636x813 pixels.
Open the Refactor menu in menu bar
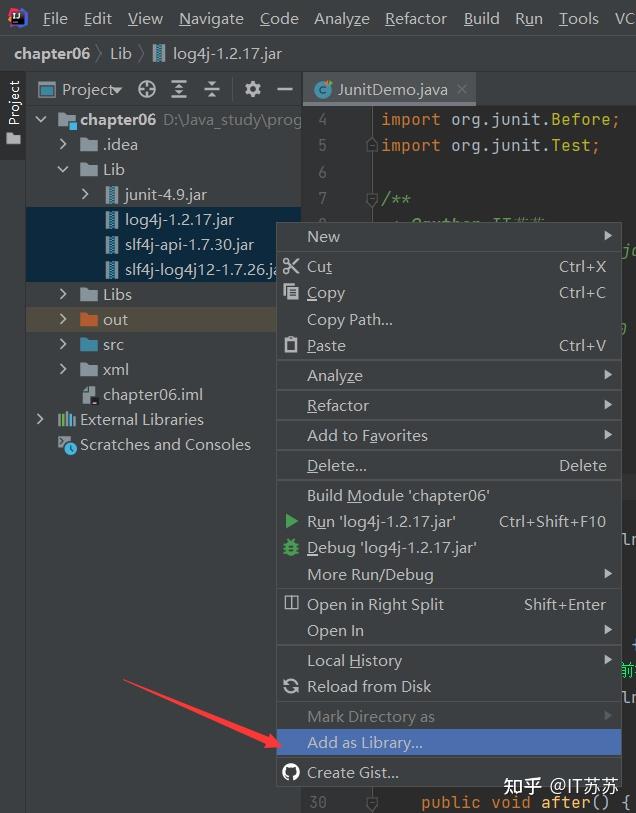[415, 18]
